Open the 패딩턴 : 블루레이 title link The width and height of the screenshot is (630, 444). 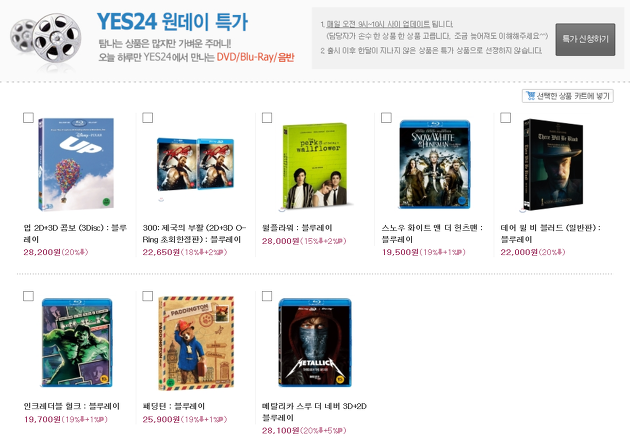(x=174, y=406)
